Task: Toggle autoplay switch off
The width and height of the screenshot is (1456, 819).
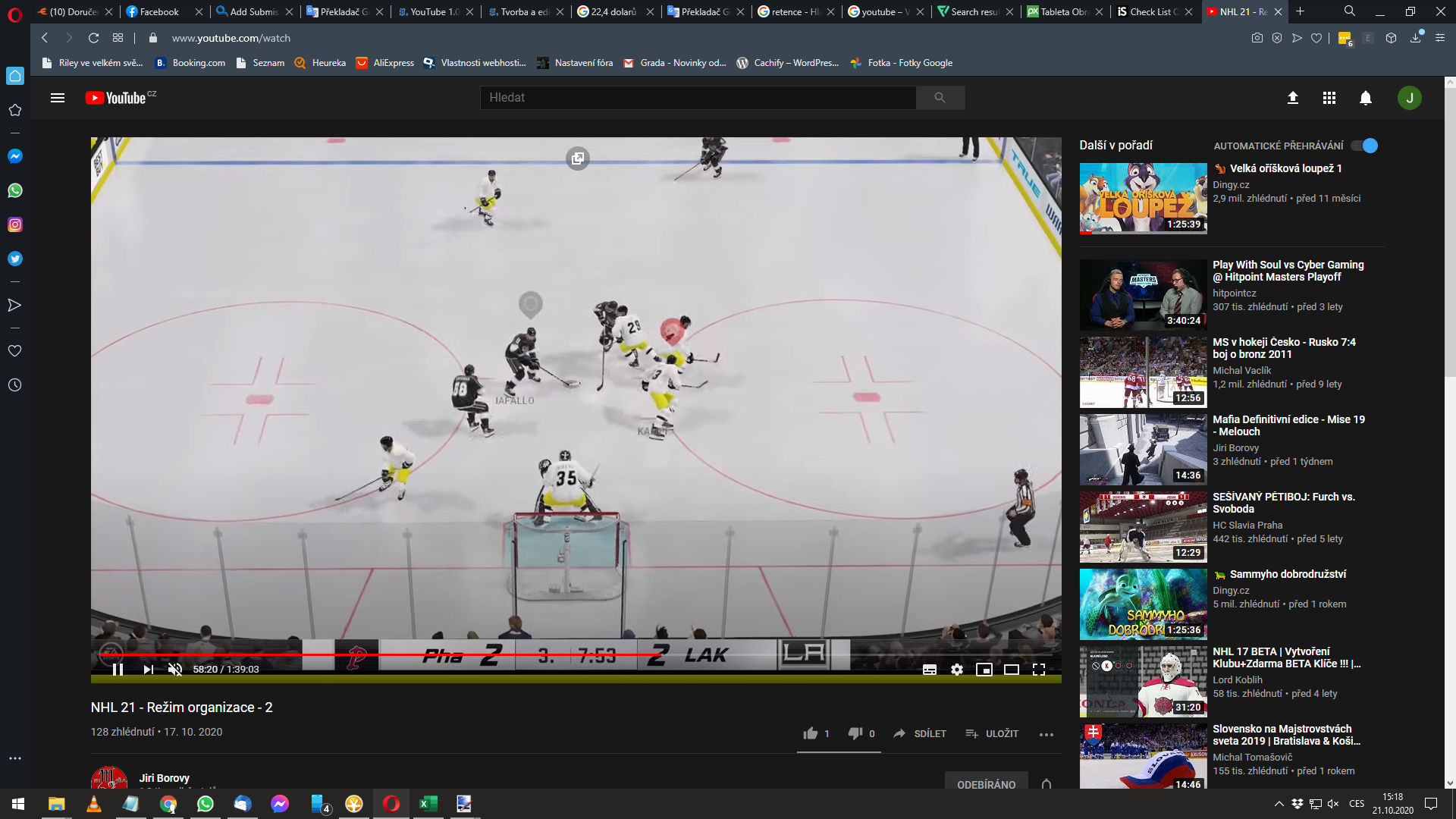Action: [x=1364, y=146]
